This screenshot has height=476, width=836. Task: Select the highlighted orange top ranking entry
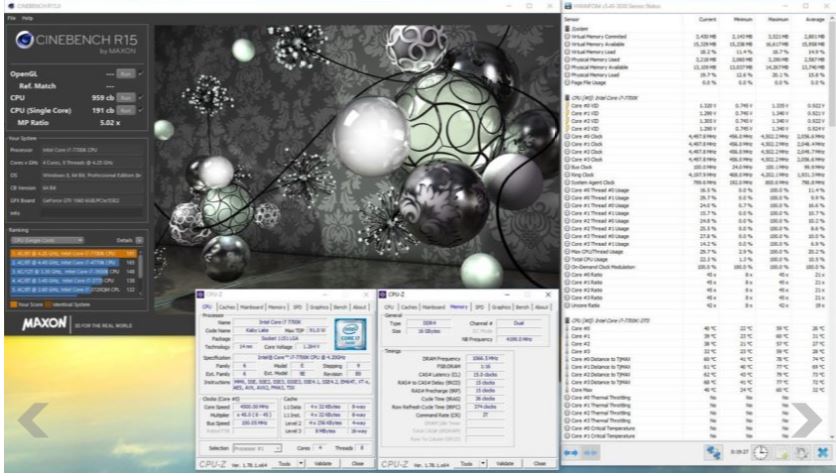pyautogui.click(x=68, y=253)
